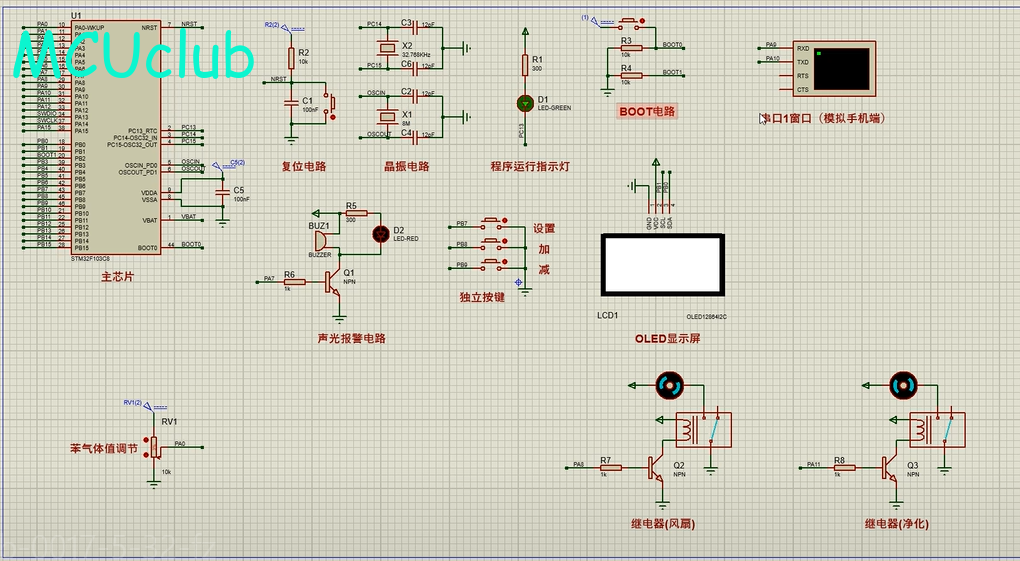1020x561 pixels.
Task: Select capacitor C3 near crystal X2
Action: point(416,27)
